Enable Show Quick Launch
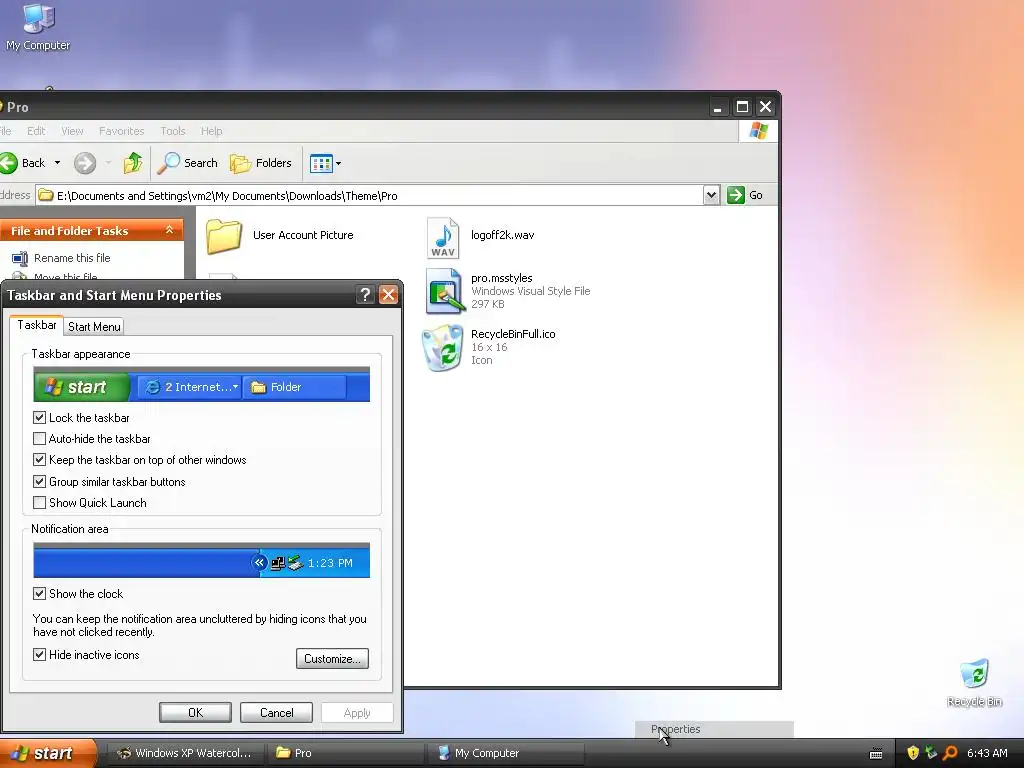 tap(39, 503)
